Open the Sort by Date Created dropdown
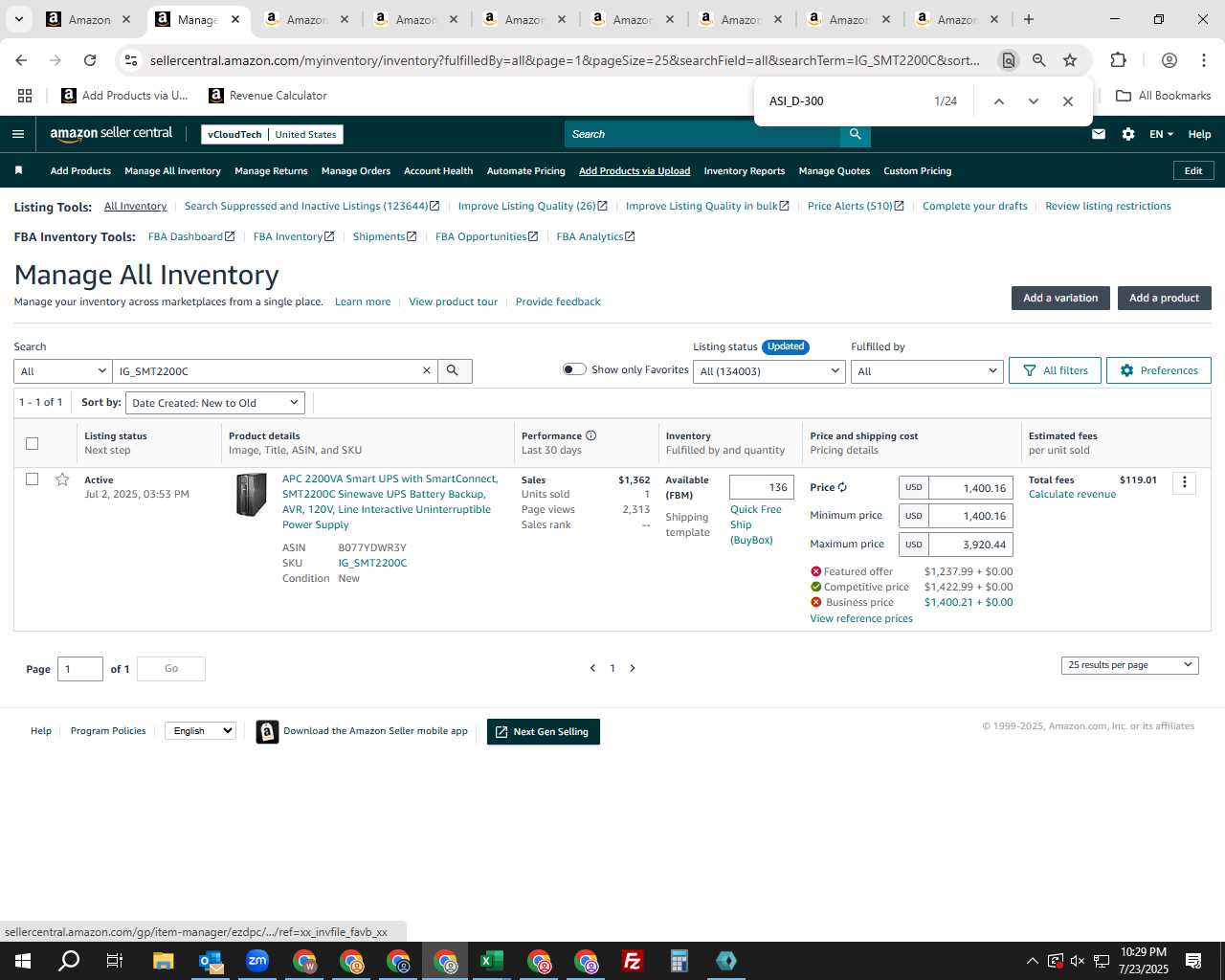The image size is (1225, 980). pos(215,403)
